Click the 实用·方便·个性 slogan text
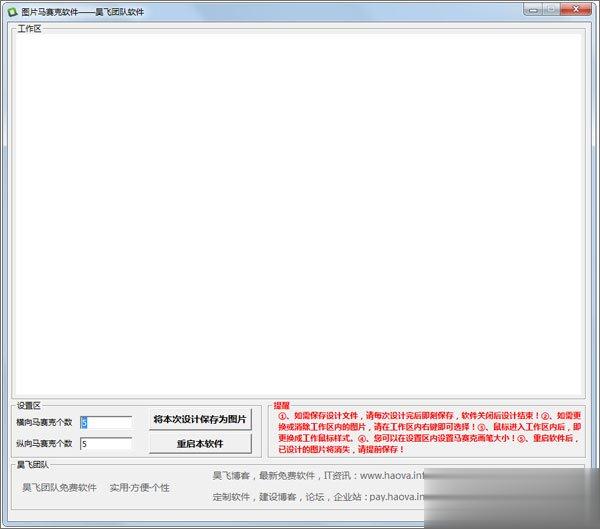Viewport: 600px width, 529px height. (x=139, y=488)
